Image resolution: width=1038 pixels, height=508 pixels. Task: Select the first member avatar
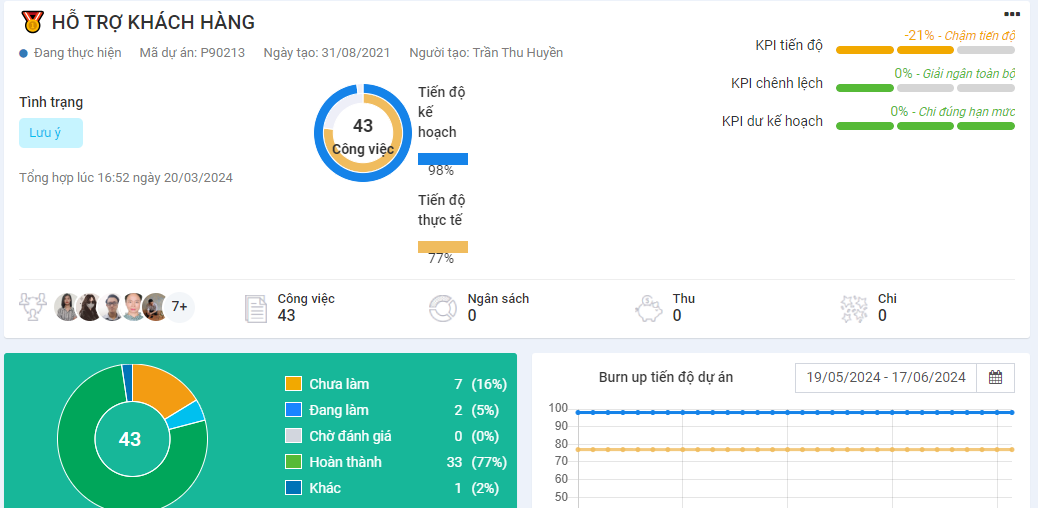pos(67,307)
